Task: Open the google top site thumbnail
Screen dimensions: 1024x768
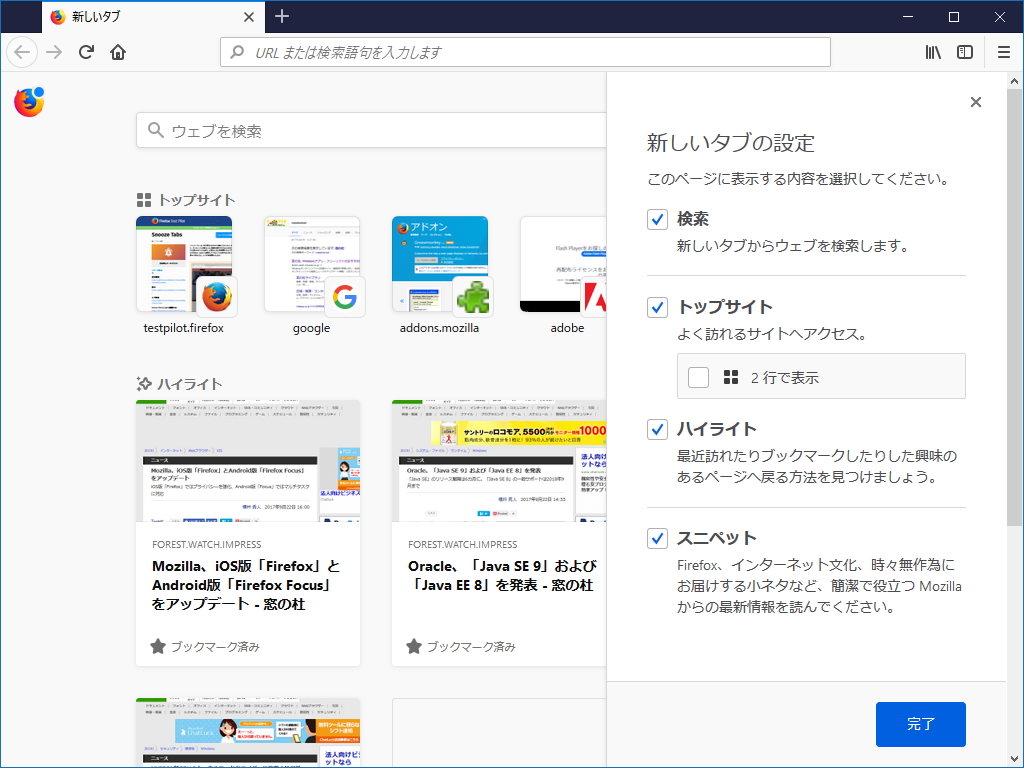Action: click(311, 264)
